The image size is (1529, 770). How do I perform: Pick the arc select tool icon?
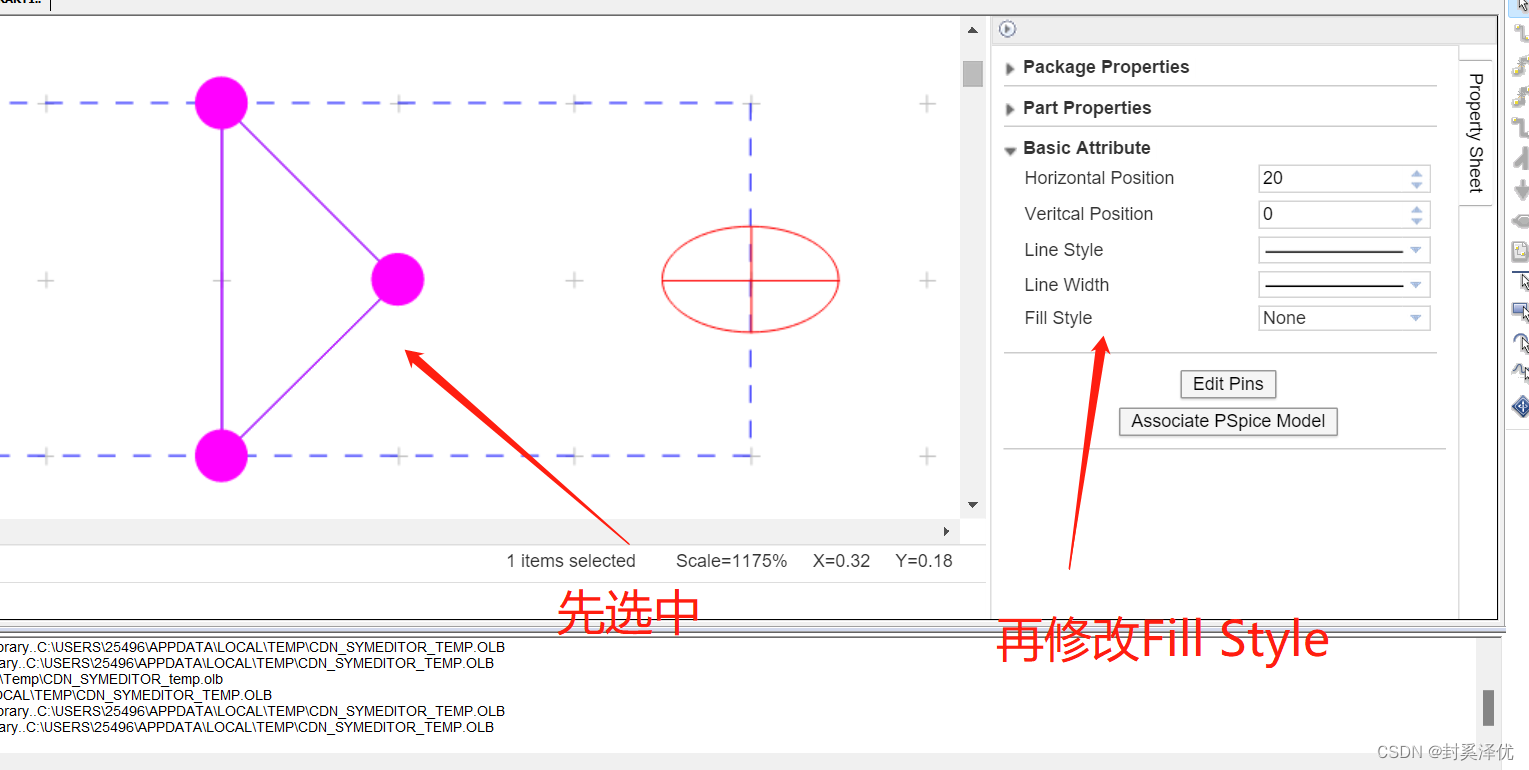tap(1521, 343)
